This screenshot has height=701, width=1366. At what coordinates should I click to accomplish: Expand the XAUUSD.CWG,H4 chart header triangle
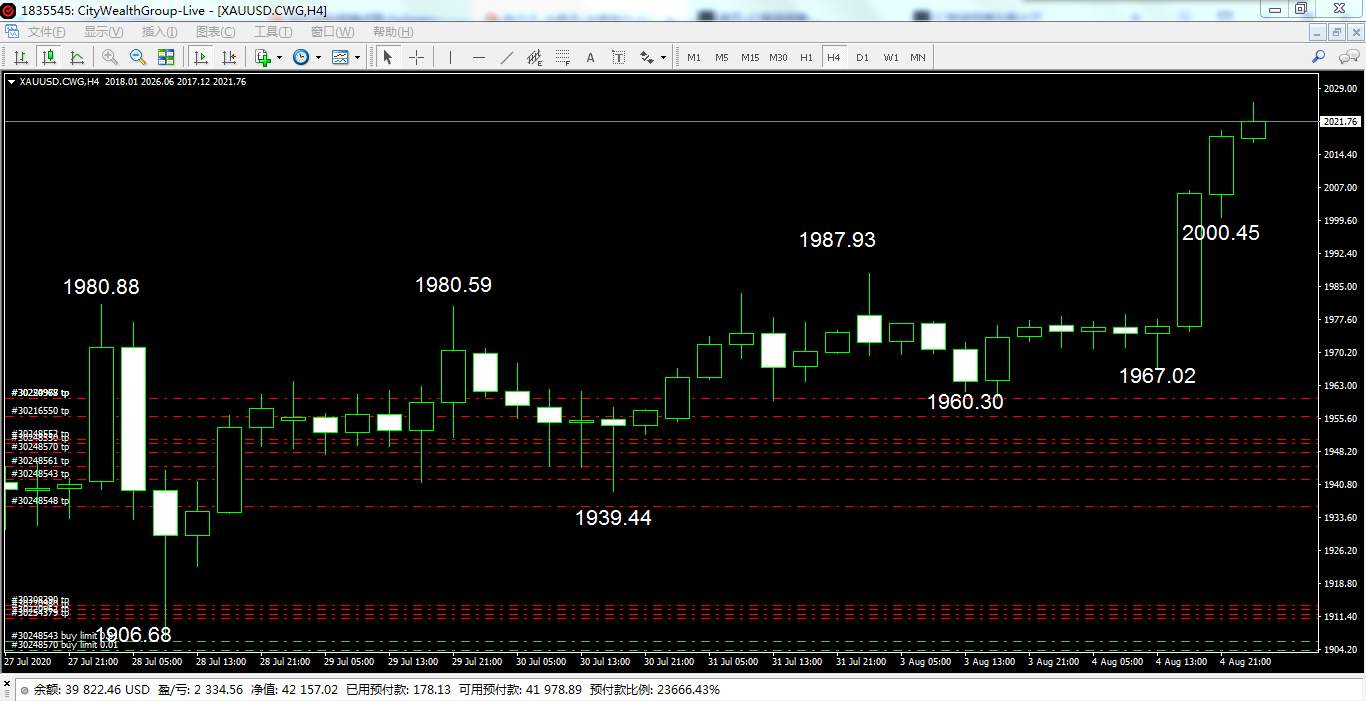pos(11,82)
